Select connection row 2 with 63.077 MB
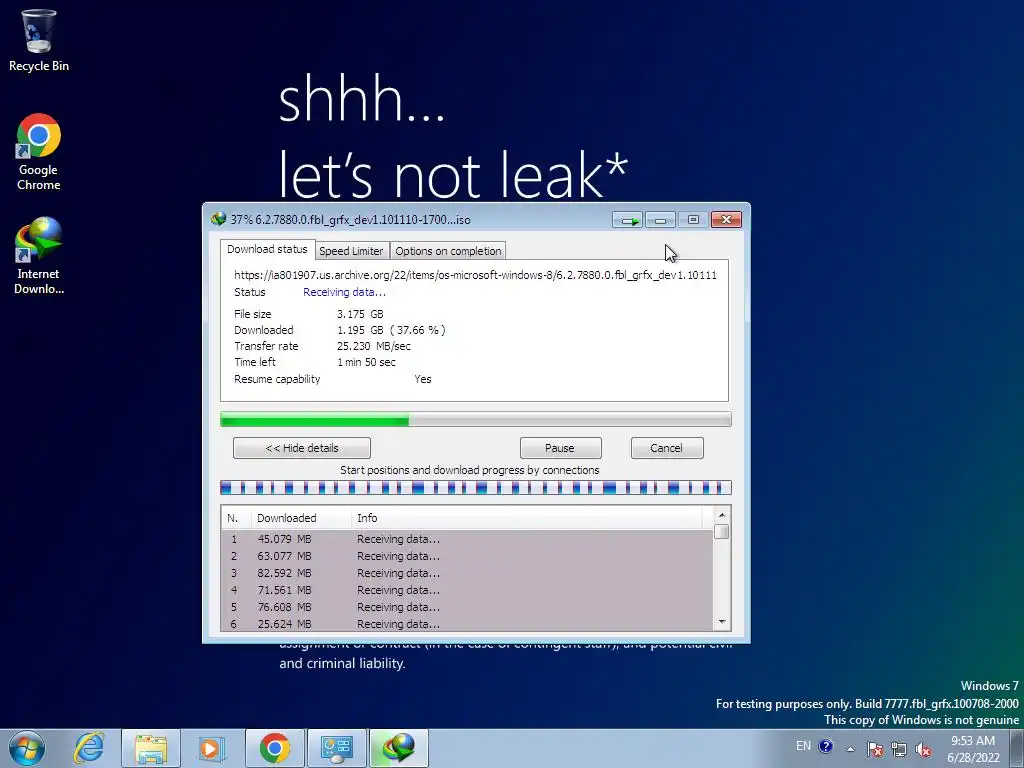The width and height of the screenshot is (1024, 768). 468,556
